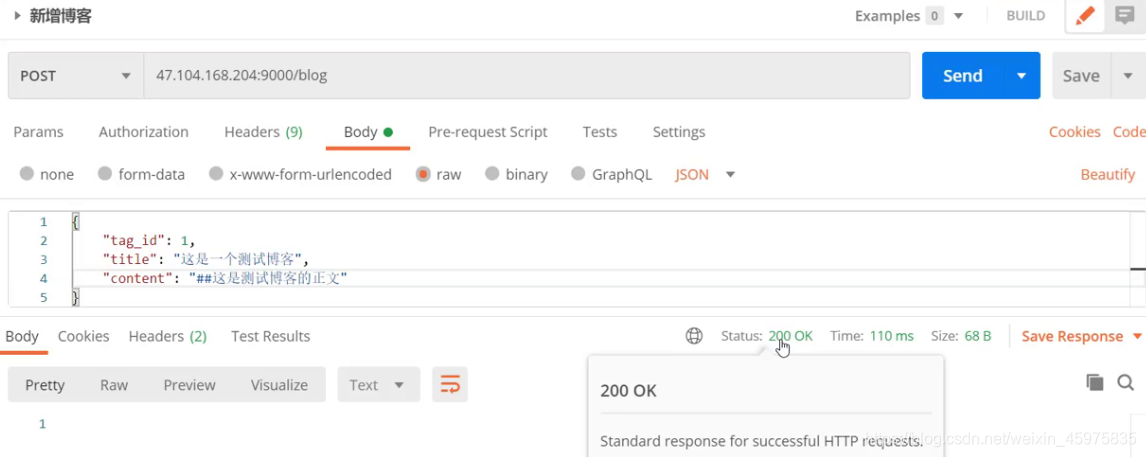
Task: Copy the response with the copy icon
Action: click(x=1094, y=382)
